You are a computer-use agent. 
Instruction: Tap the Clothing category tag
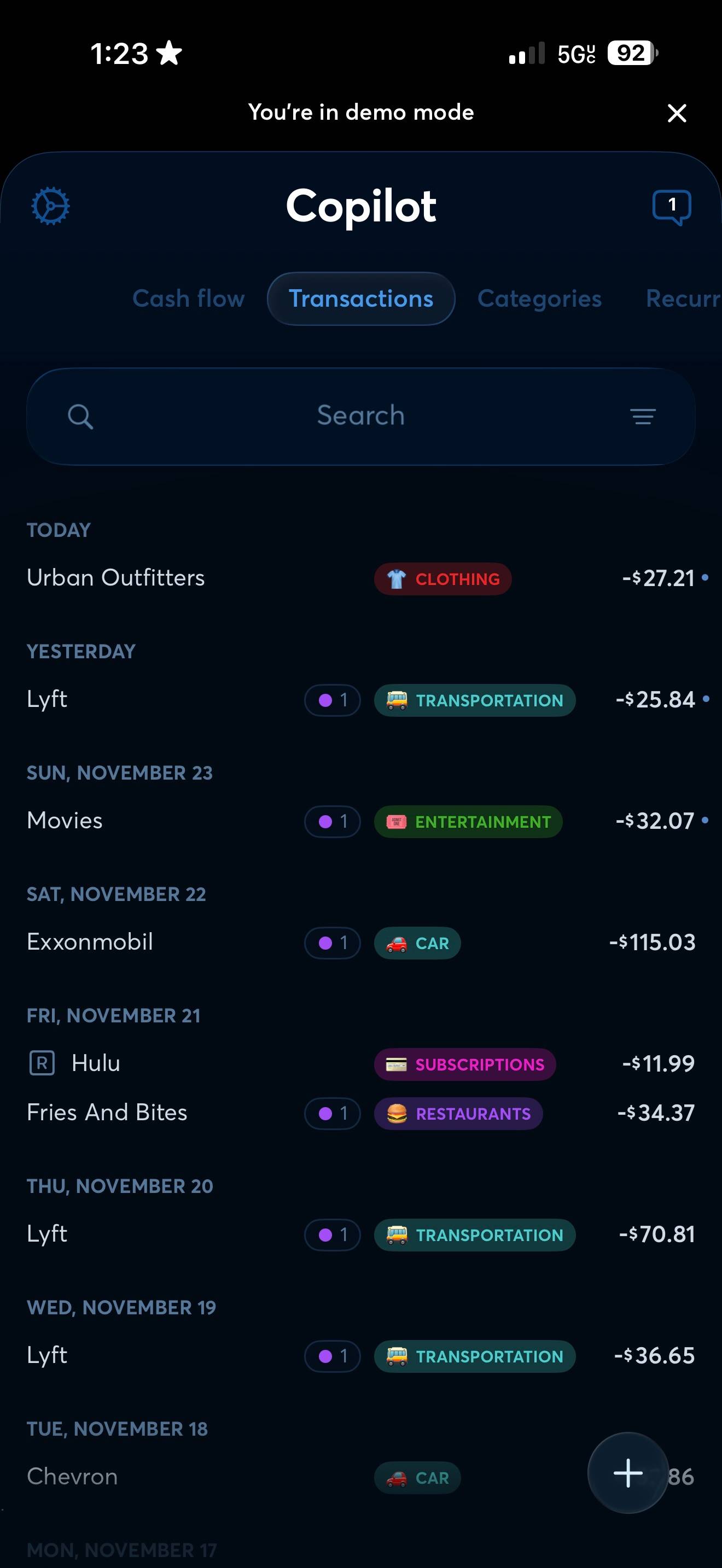click(x=442, y=579)
